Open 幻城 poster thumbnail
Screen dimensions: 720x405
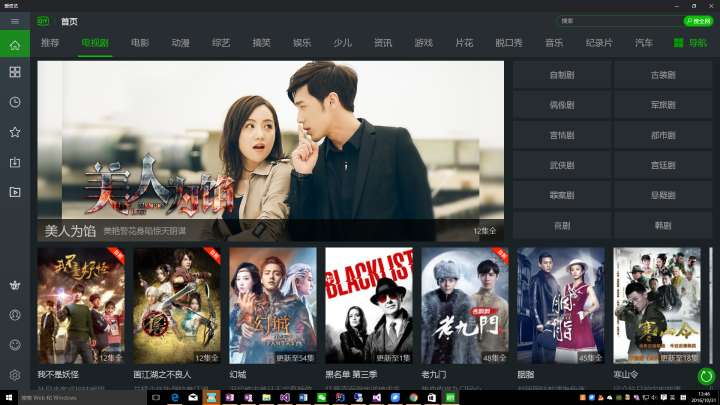pyautogui.click(x=273, y=306)
